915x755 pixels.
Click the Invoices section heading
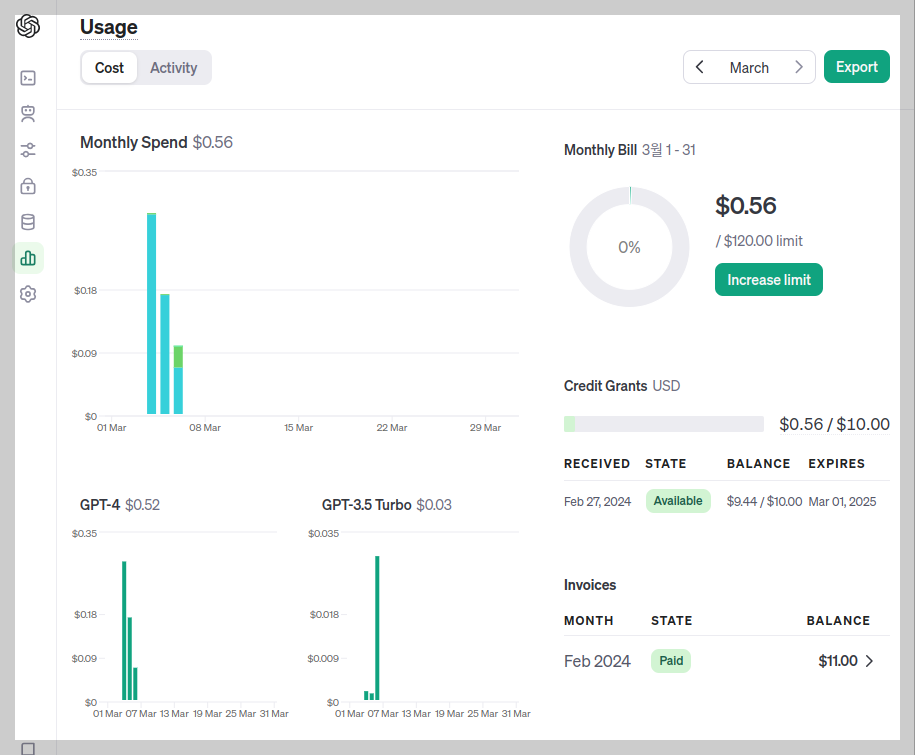(x=589, y=585)
